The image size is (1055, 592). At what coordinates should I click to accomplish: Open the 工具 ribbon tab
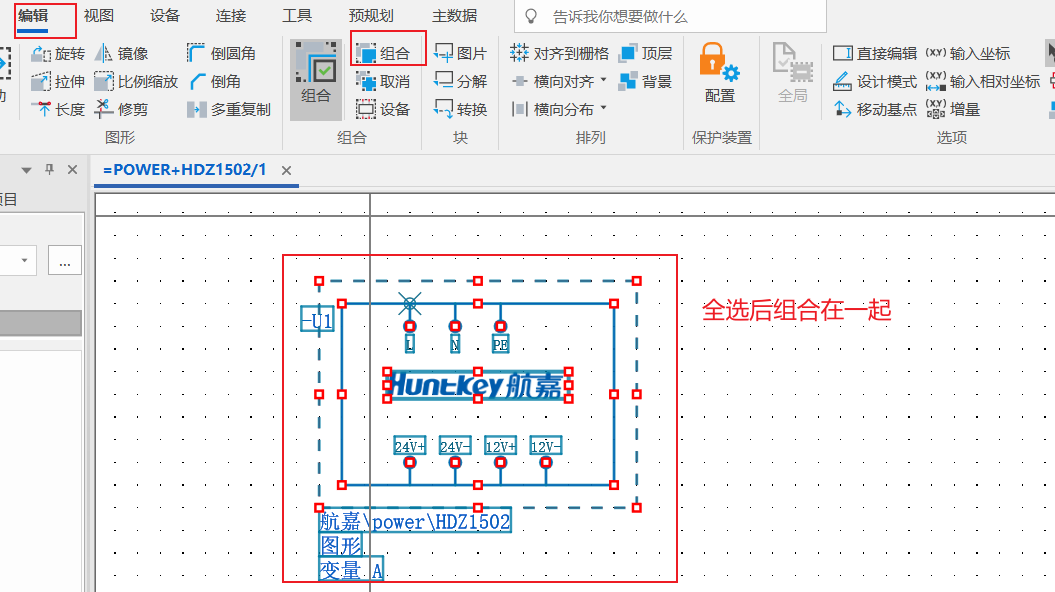(x=297, y=16)
